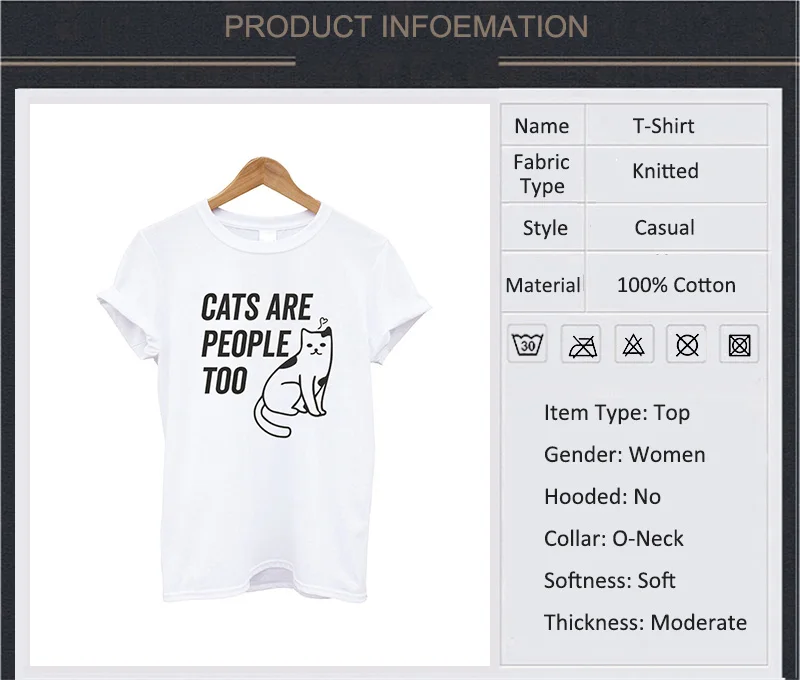The image size is (800, 680).
Task: Select the 100% Cotton material cell
Action: [677, 283]
